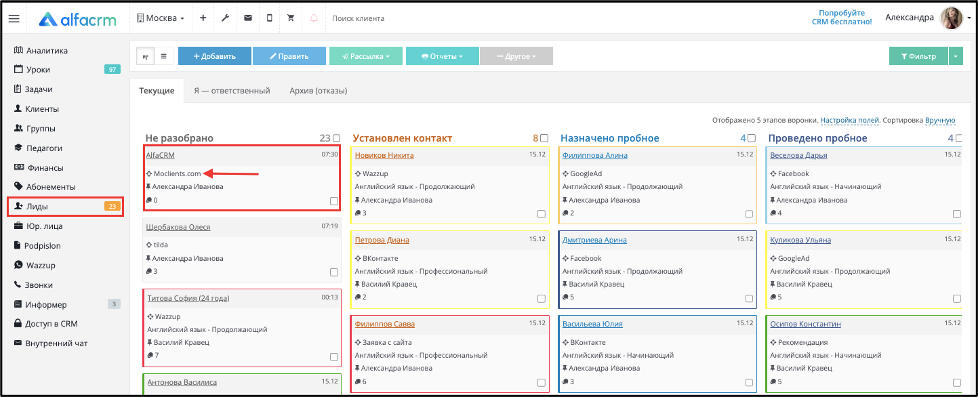This screenshot has height=397, width=979.
Task: Open the Дмитриева Арина lead
Action: pyautogui.click(x=594, y=240)
